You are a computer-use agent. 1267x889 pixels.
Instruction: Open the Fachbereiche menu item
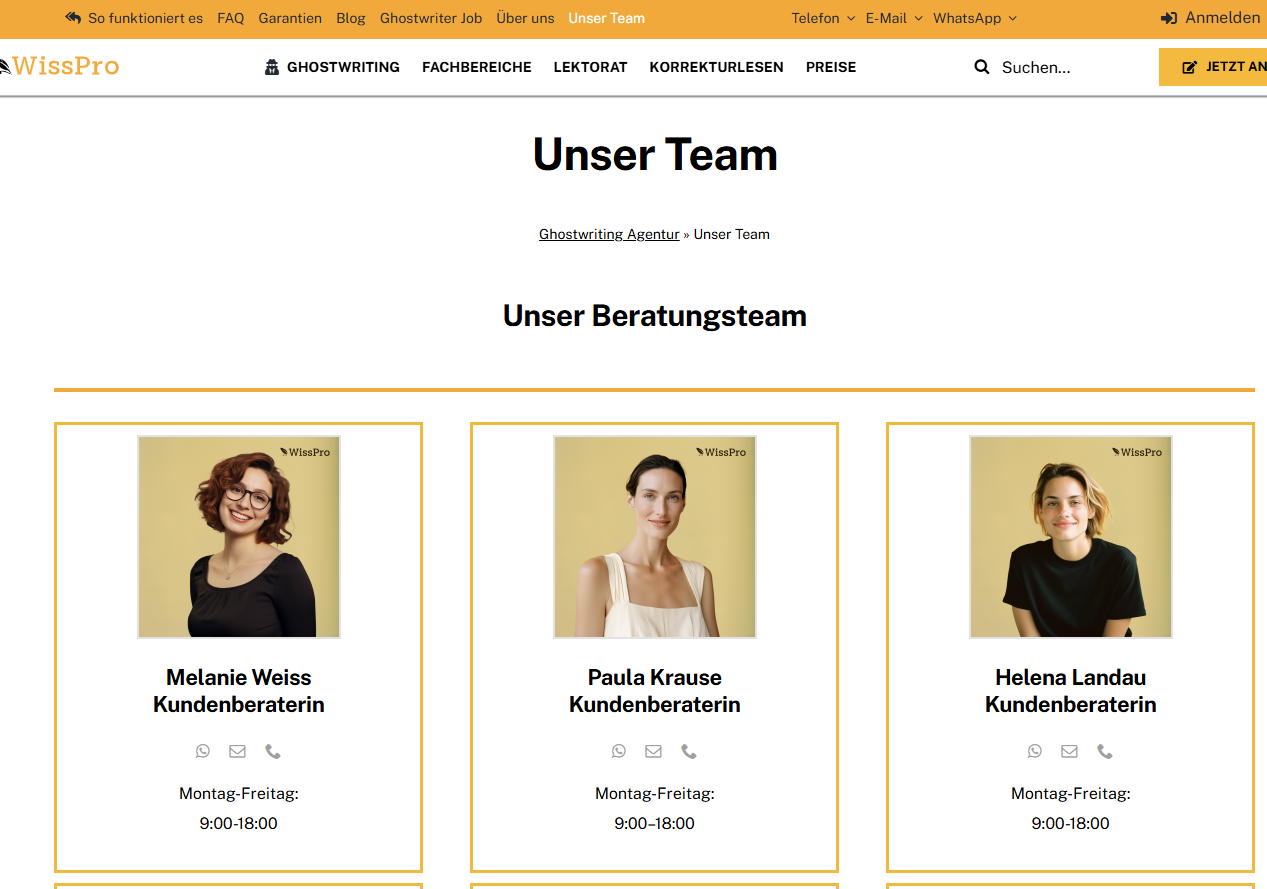(x=477, y=67)
